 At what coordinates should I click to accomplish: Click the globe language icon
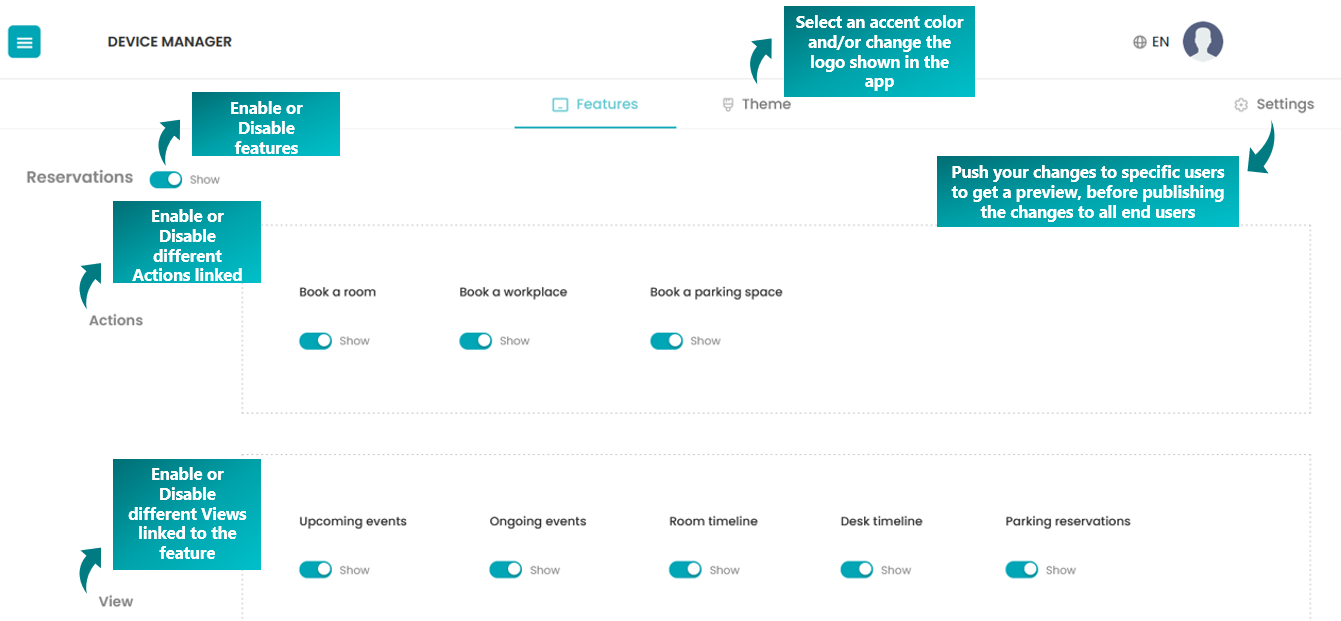1139,42
